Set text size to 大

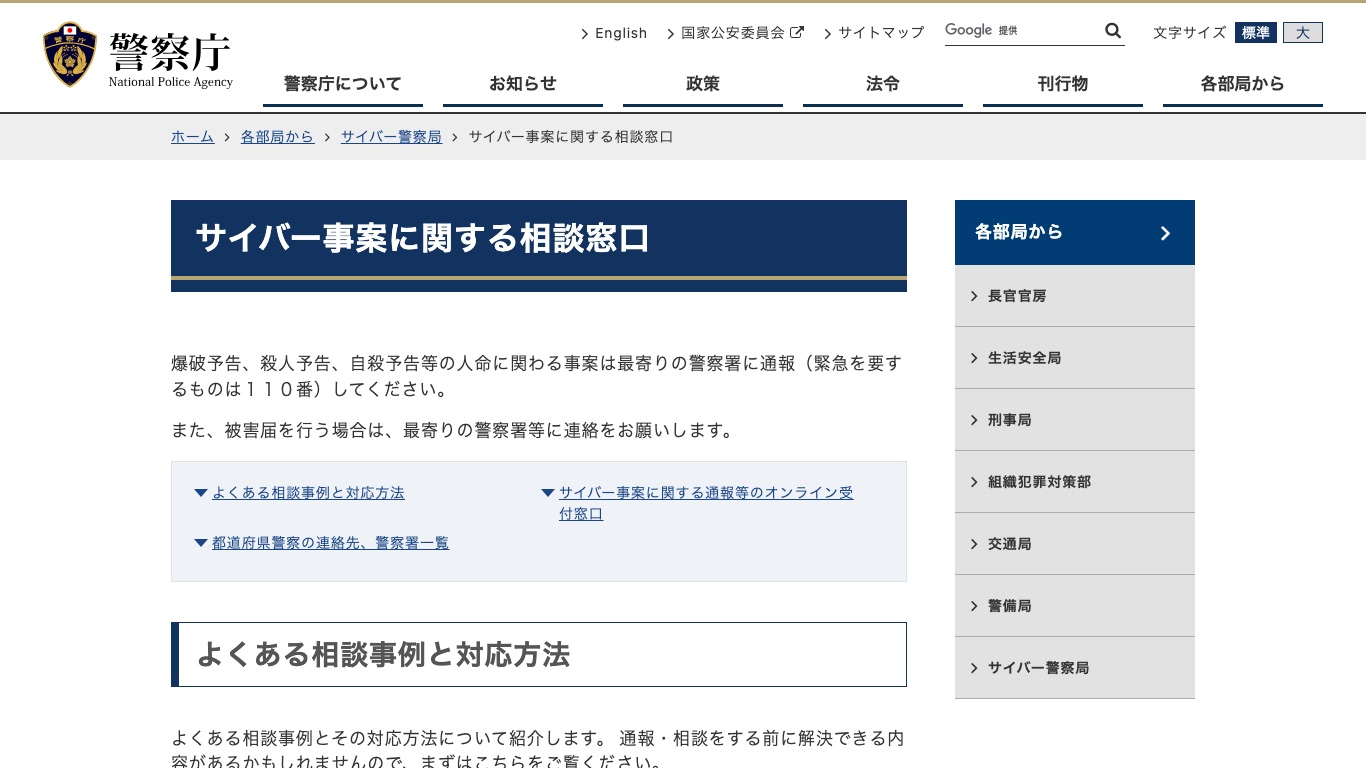(x=1303, y=33)
